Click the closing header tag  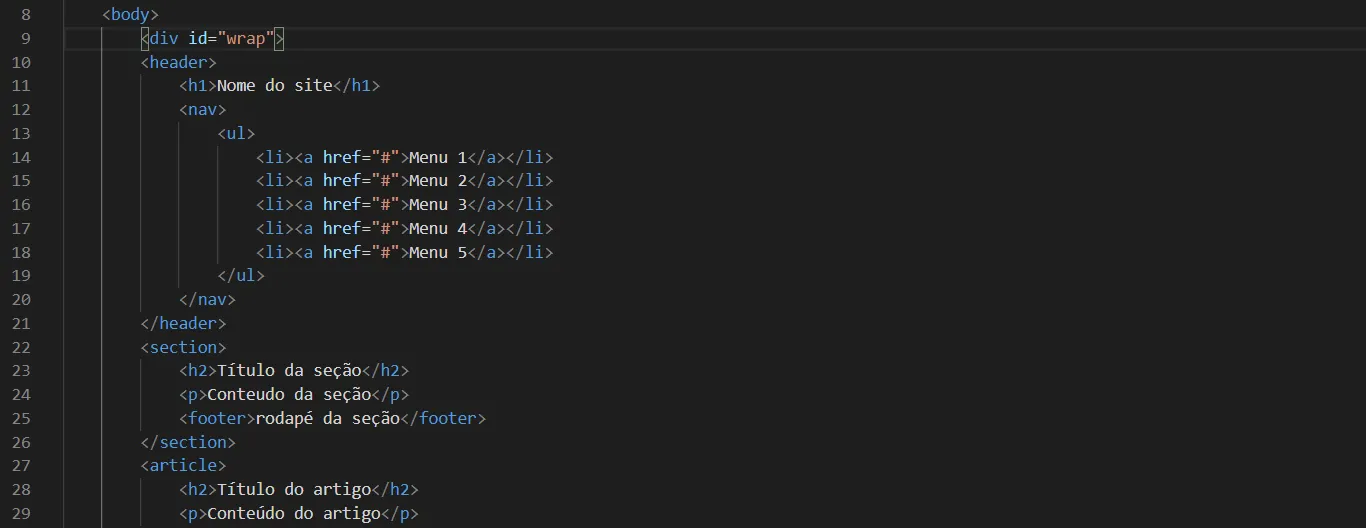click(183, 324)
